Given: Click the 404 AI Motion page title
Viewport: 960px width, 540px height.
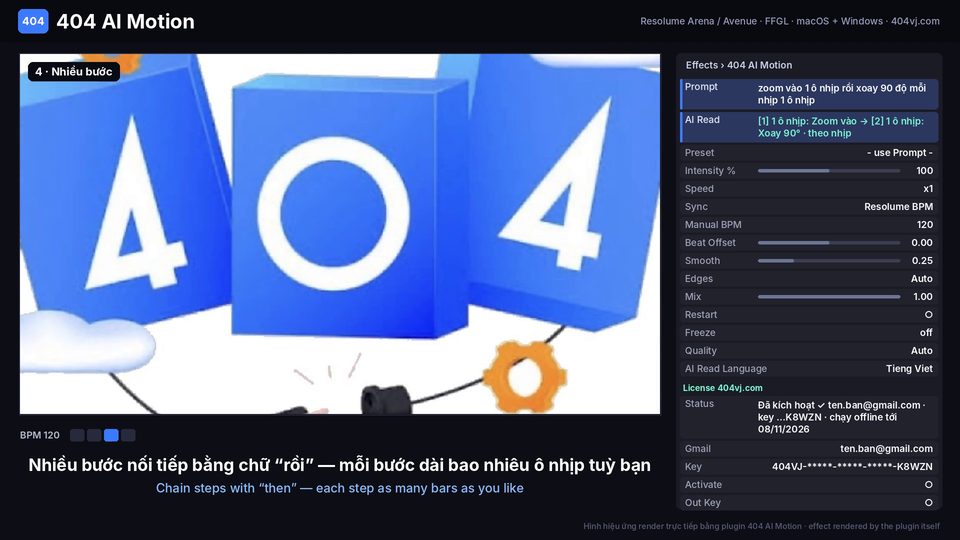Looking at the screenshot, I should (126, 21).
